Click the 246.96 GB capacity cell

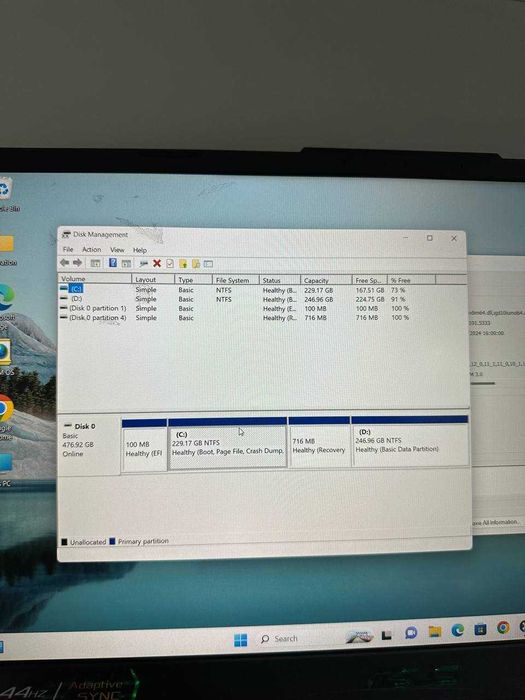(x=319, y=300)
